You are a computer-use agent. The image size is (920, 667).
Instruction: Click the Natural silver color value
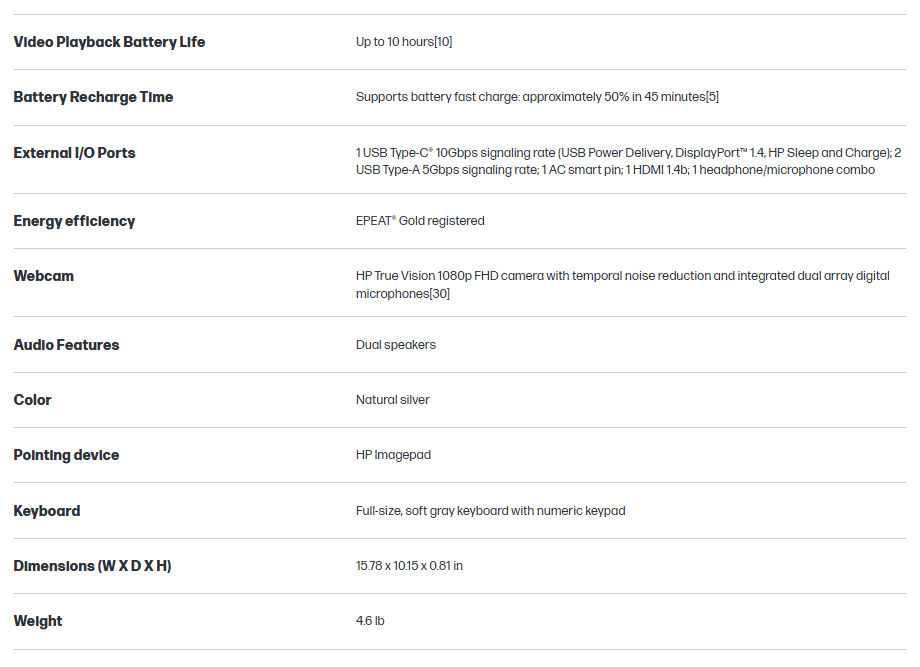(393, 400)
